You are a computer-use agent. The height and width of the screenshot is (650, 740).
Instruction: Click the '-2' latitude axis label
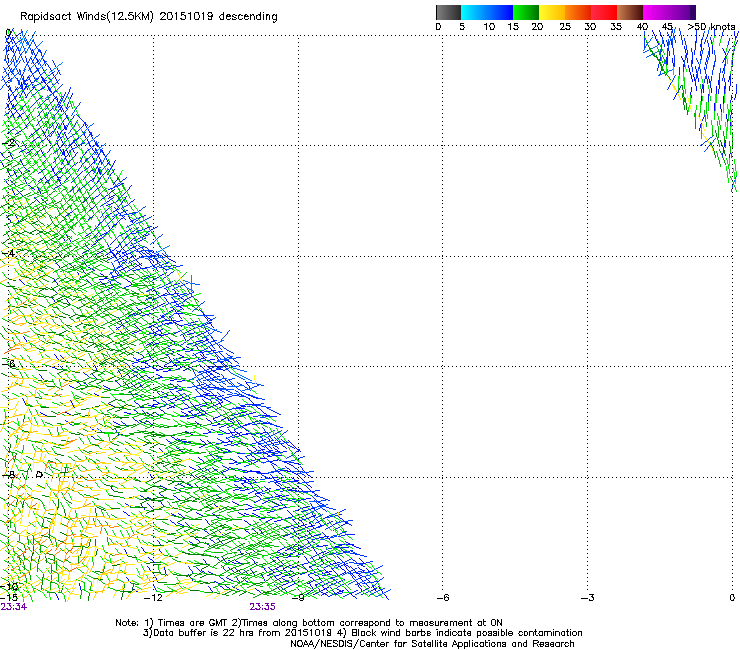coord(8,144)
